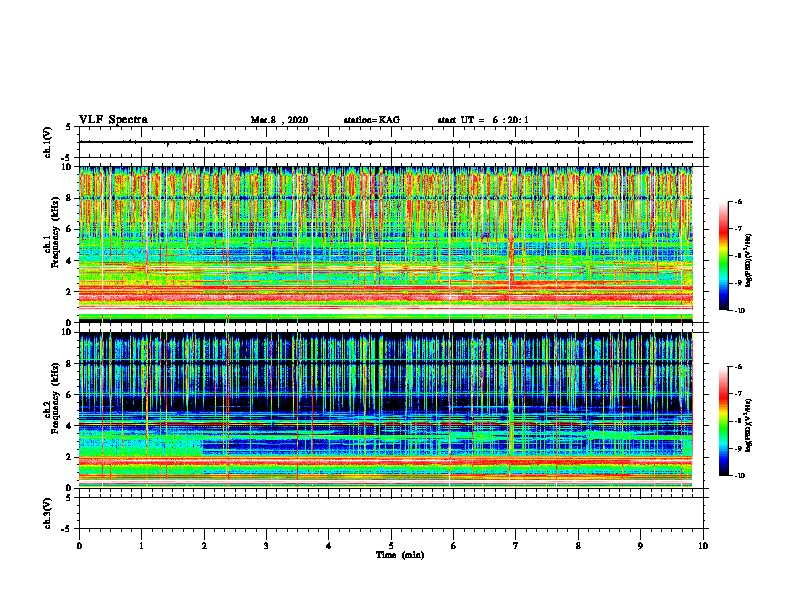Click the ch.1 frequency spectrogram plot
The height and width of the screenshot is (612, 792).
[391, 244]
